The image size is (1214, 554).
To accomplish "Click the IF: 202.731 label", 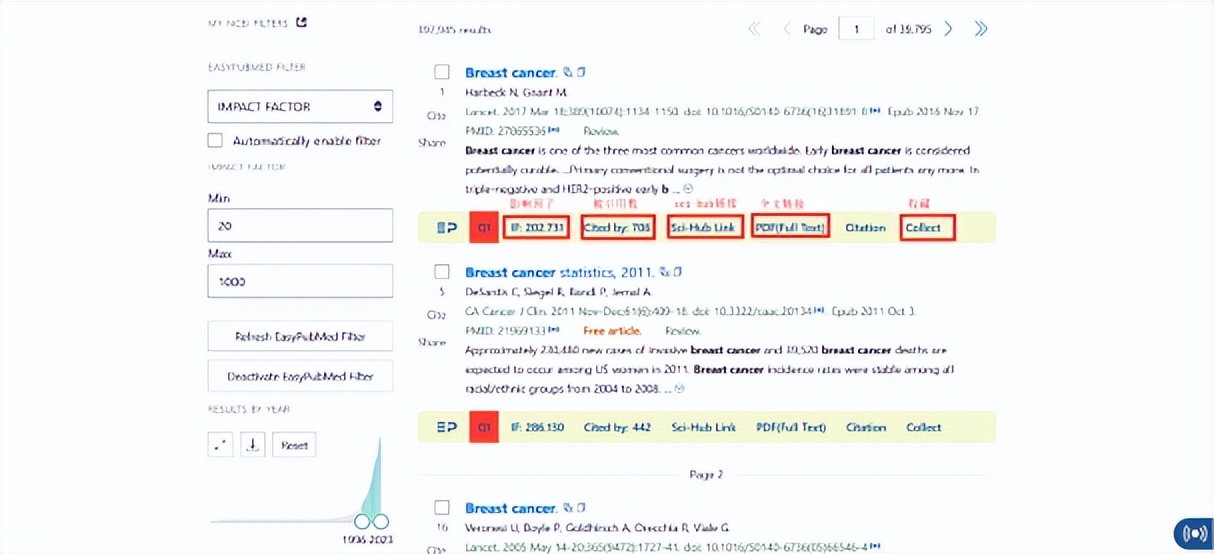I will point(537,228).
